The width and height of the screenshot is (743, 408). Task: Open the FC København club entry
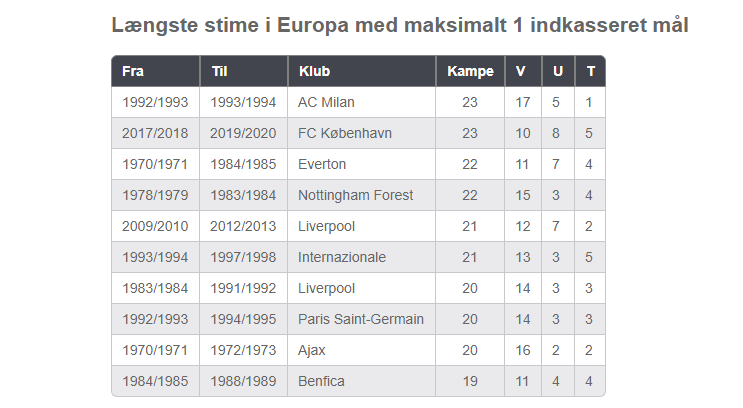pos(345,133)
